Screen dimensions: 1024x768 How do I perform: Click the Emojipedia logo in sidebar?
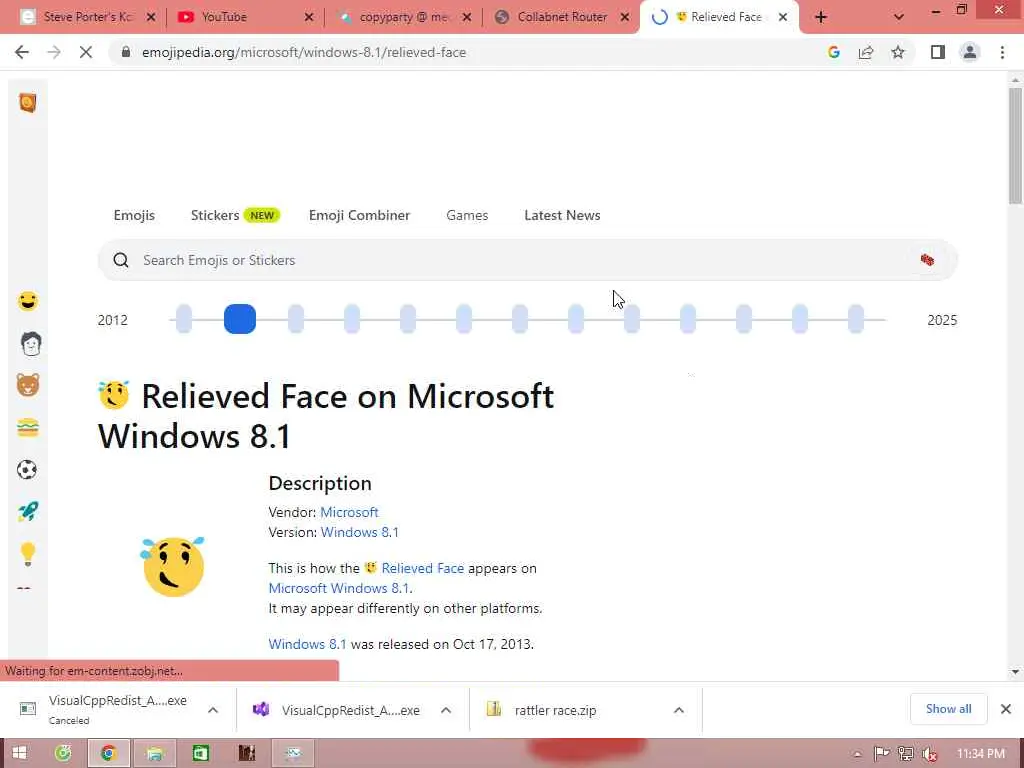pyautogui.click(x=27, y=103)
